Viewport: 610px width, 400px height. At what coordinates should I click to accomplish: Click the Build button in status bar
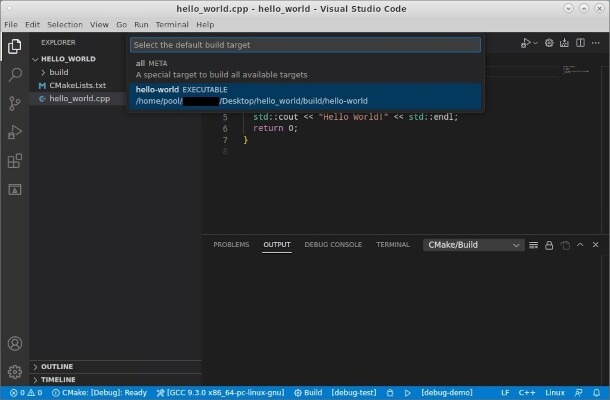(308, 393)
